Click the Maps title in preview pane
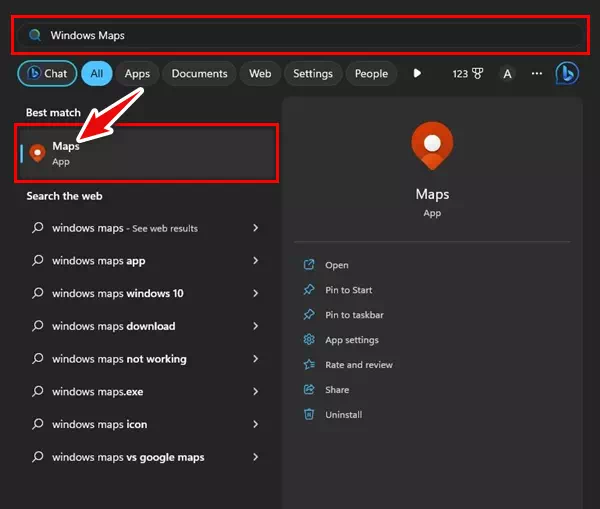600x509 pixels. (432, 194)
